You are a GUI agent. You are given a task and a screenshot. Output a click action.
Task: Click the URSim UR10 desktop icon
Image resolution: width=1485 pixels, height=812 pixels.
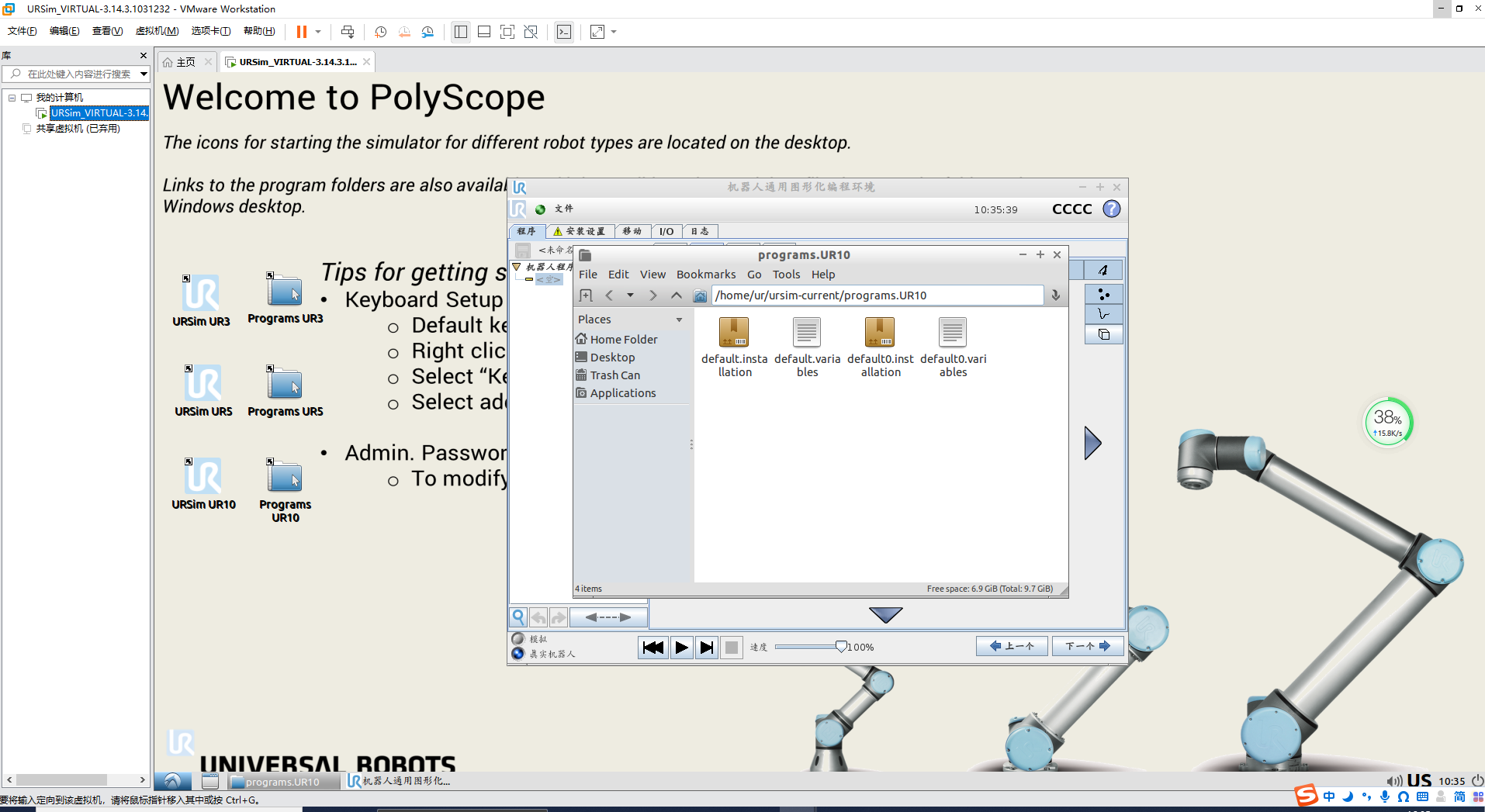point(203,483)
